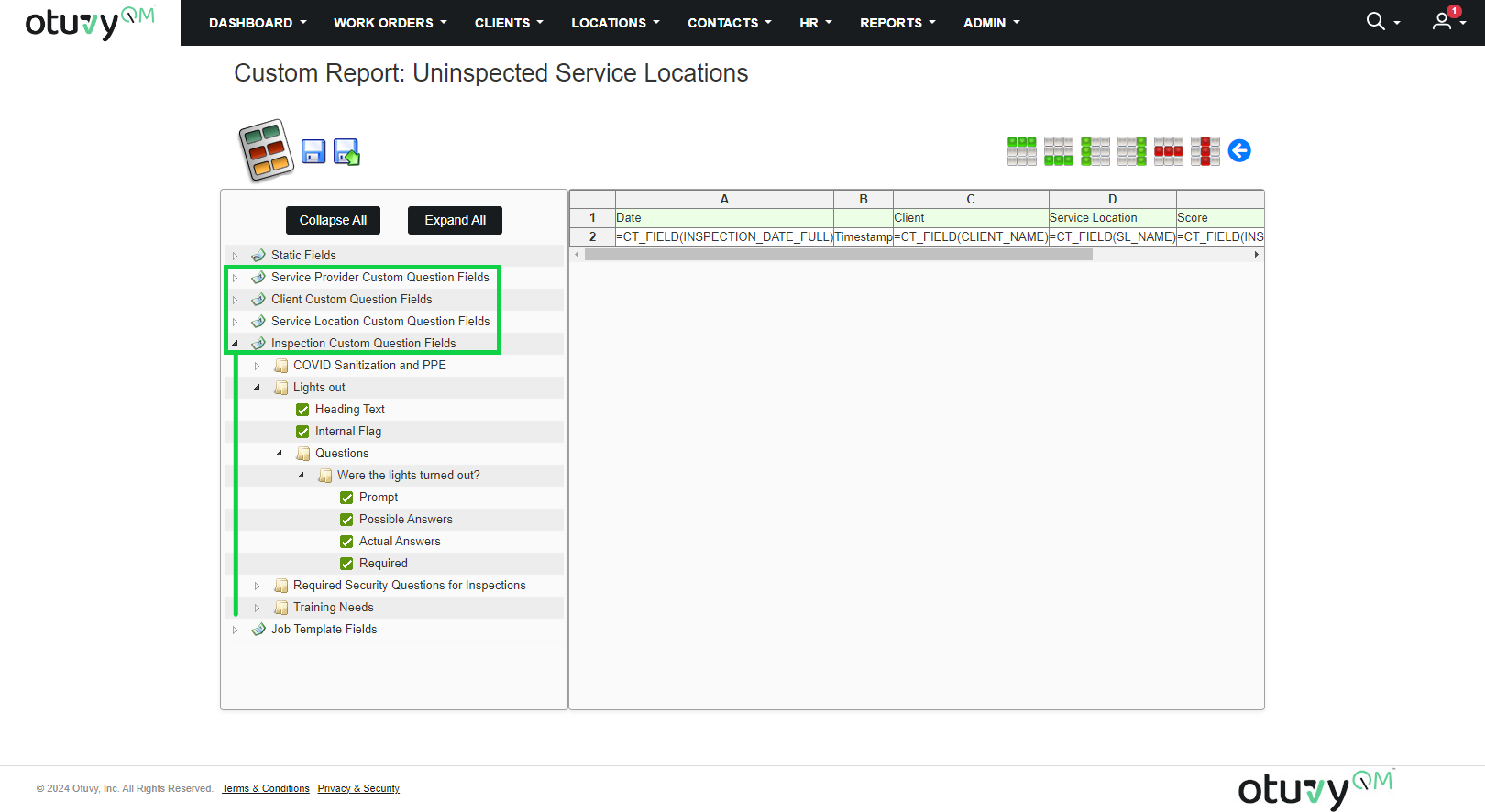
Task: Click the spreadsheet horizontal scrollbar thumb
Action: point(839,255)
